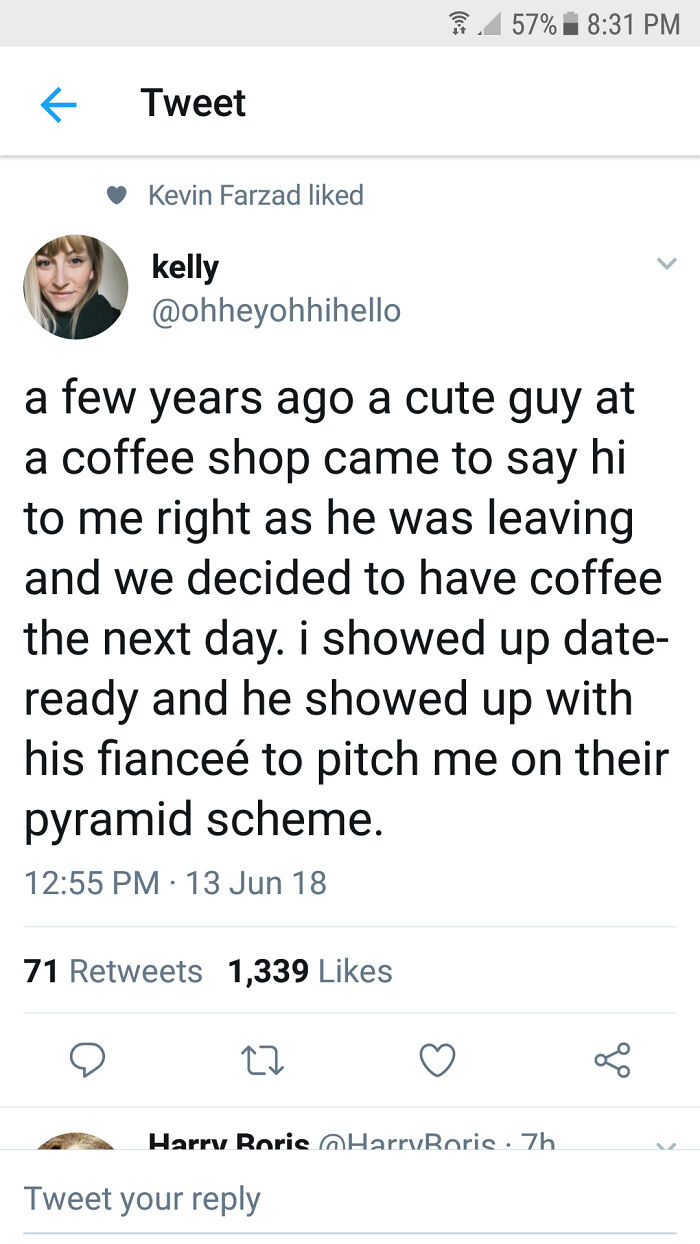This screenshot has width=700, height=1244.
Task: Tap Kevin Farzad liked label
Action: 255,196
